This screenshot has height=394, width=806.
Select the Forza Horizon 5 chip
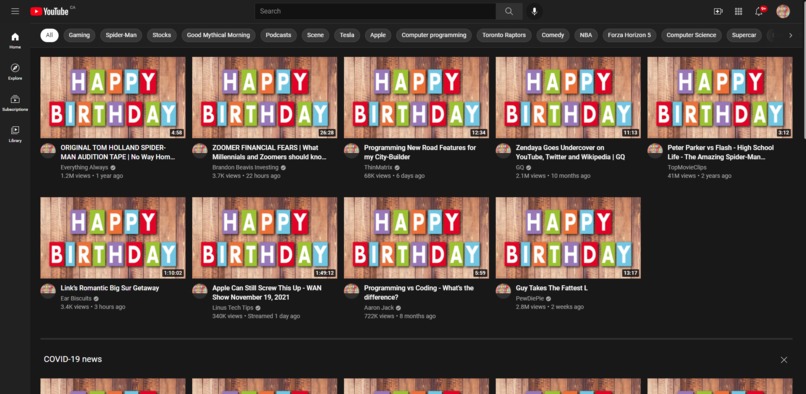point(629,35)
